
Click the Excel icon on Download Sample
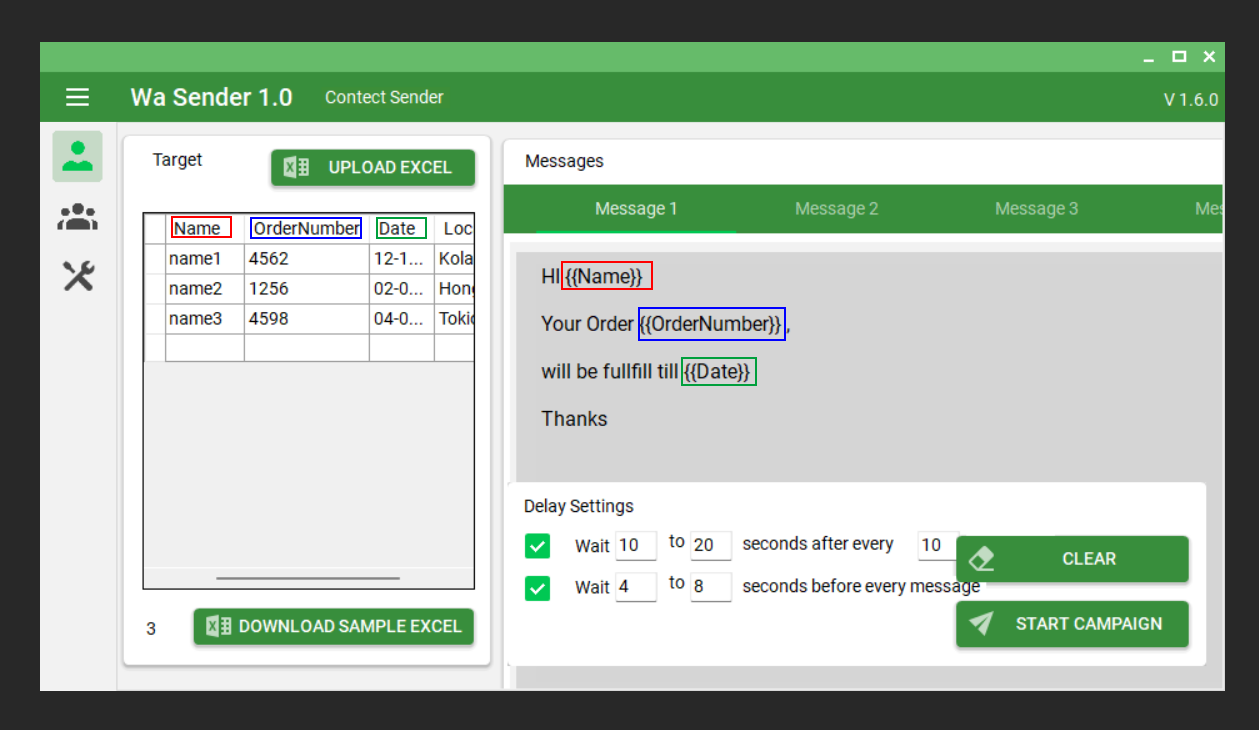point(218,626)
